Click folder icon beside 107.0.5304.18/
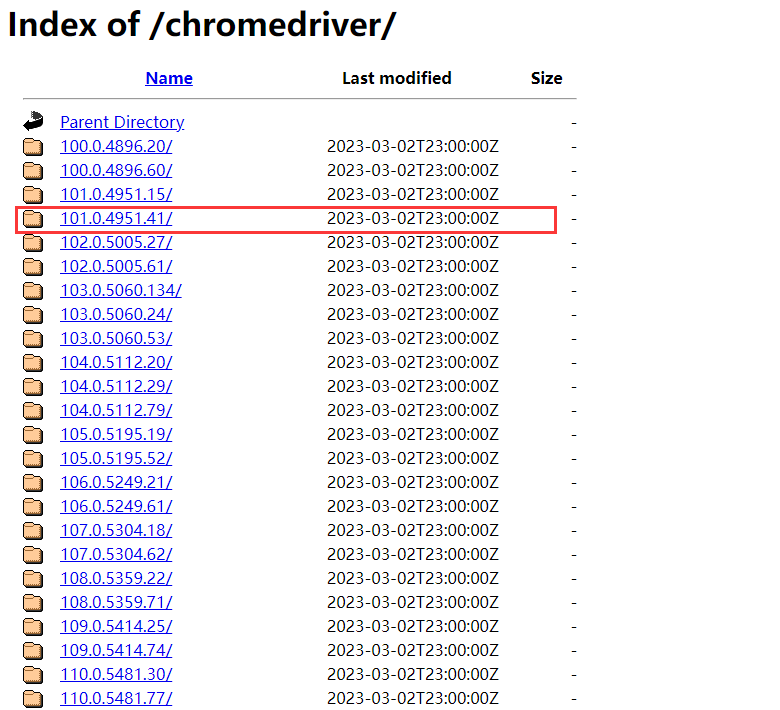Viewport: 780px width, 710px height. click(x=33, y=531)
